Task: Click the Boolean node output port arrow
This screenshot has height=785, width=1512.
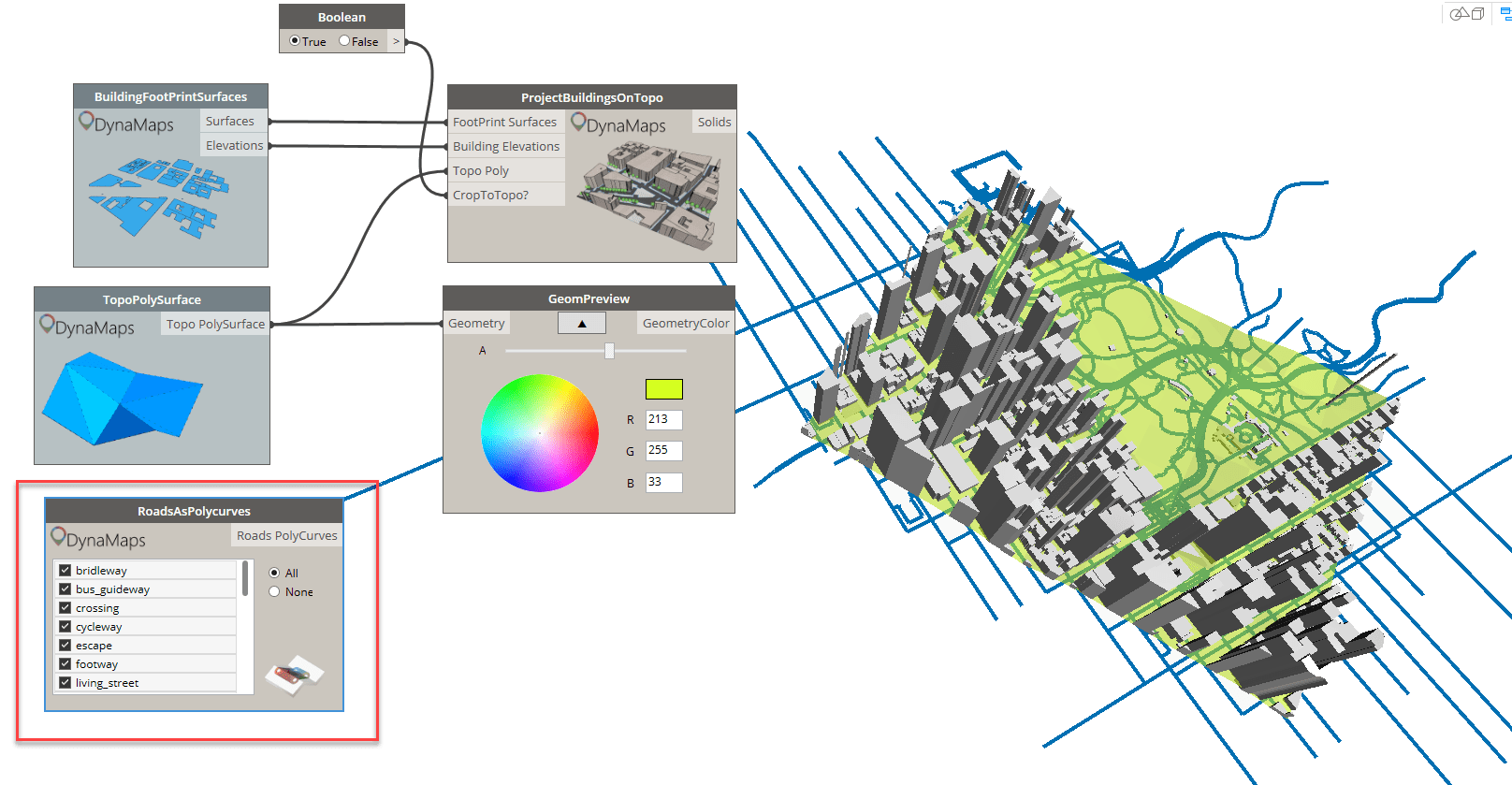Action: 396,41
